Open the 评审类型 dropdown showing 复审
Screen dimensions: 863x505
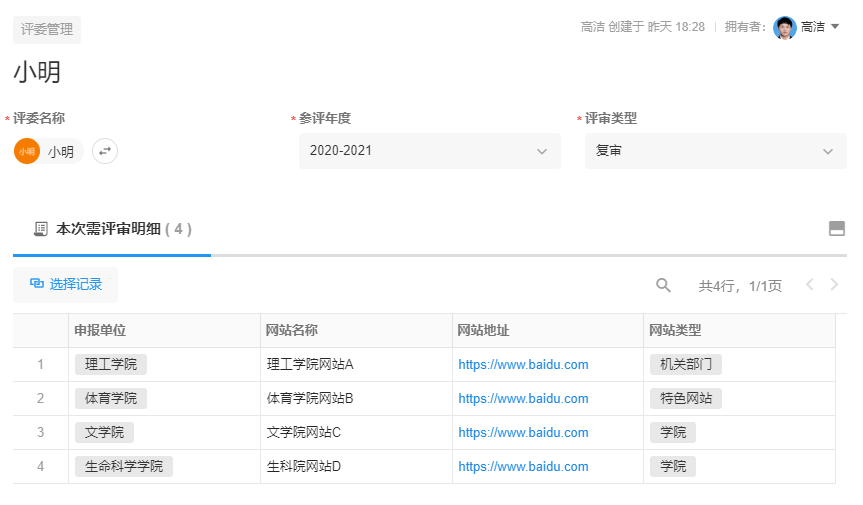point(715,151)
